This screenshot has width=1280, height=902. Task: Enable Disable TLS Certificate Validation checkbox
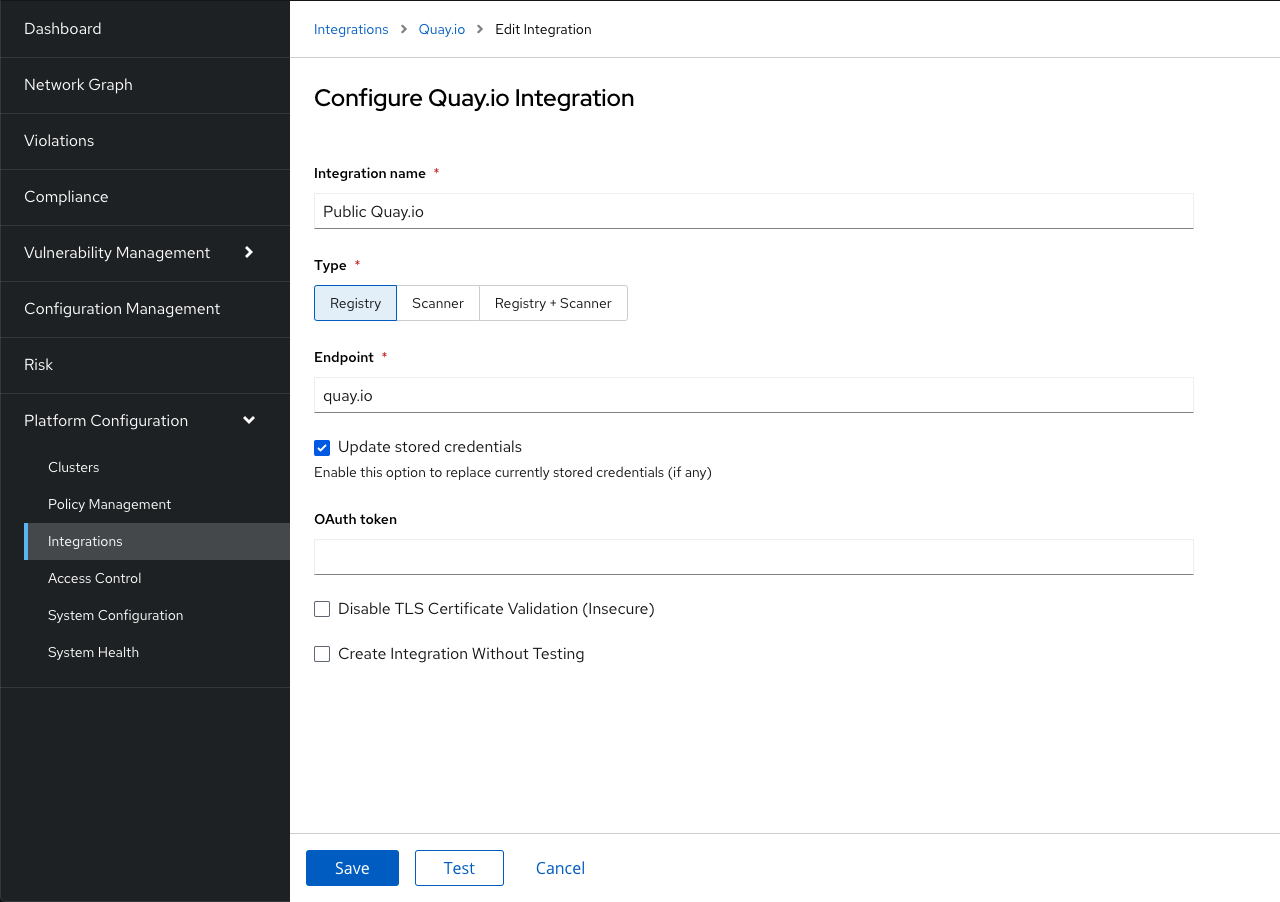click(x=322, y=609)
